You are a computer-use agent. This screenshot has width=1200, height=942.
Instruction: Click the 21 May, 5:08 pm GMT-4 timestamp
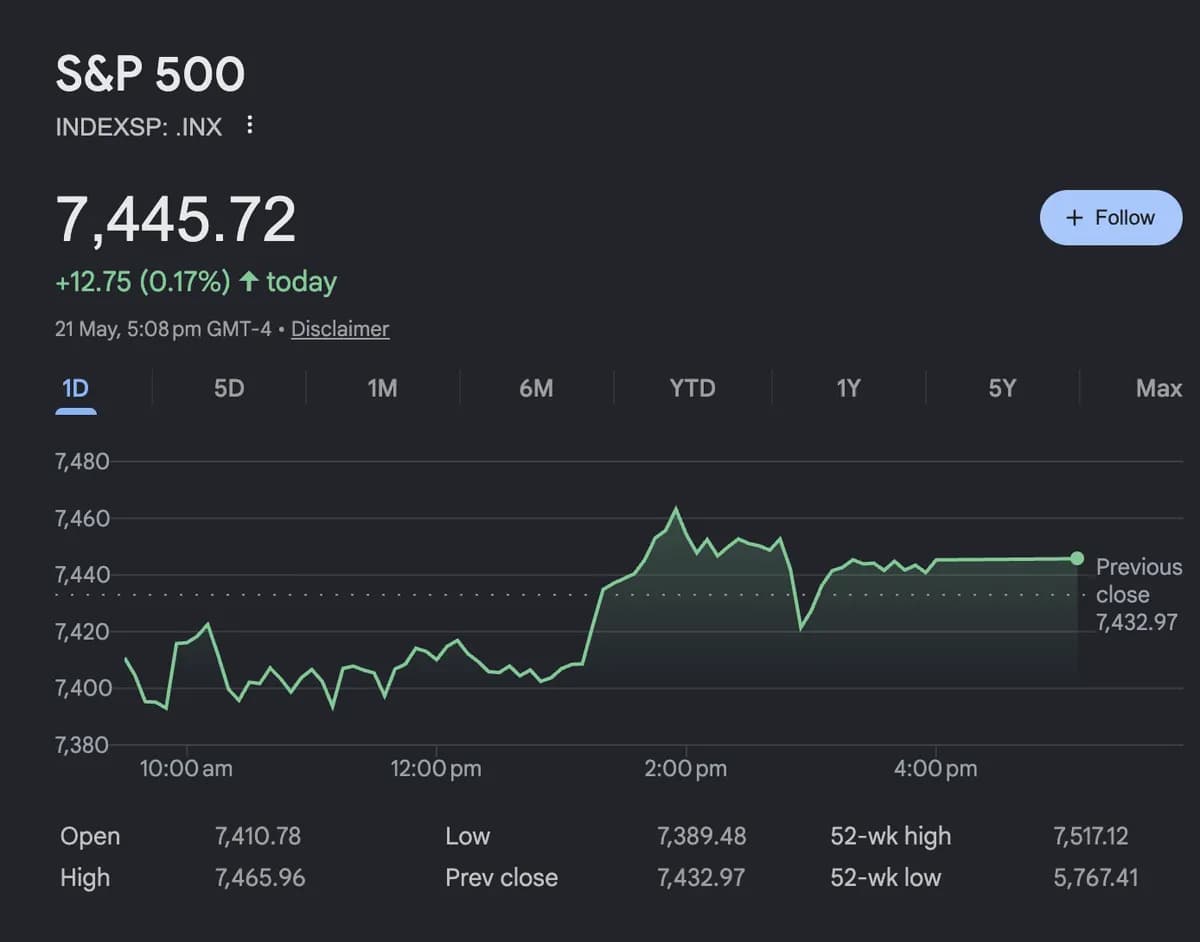pyautogui.click(x=163, y=329)
